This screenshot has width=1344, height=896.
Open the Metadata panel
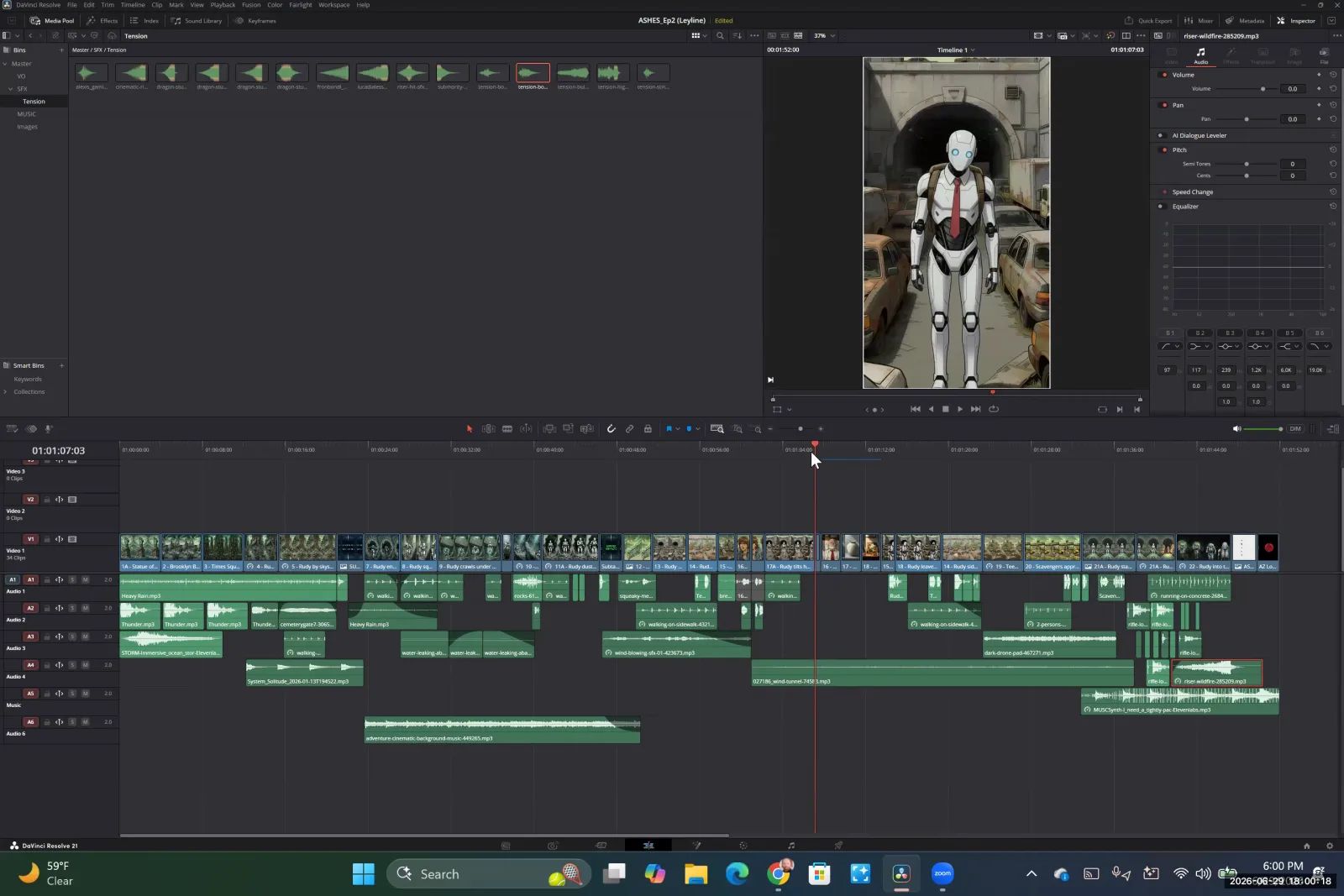point(1245,20)
